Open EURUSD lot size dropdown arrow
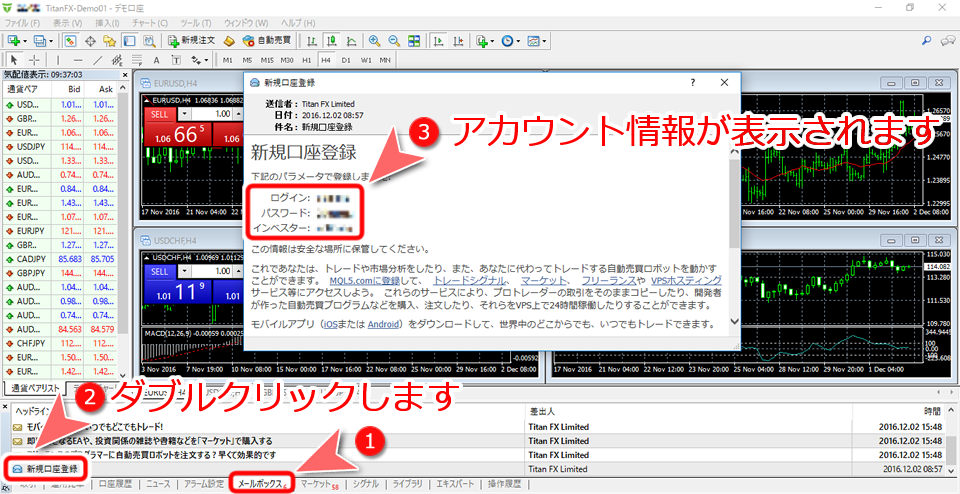Screen dimensions: 960x494 point(184,114)
